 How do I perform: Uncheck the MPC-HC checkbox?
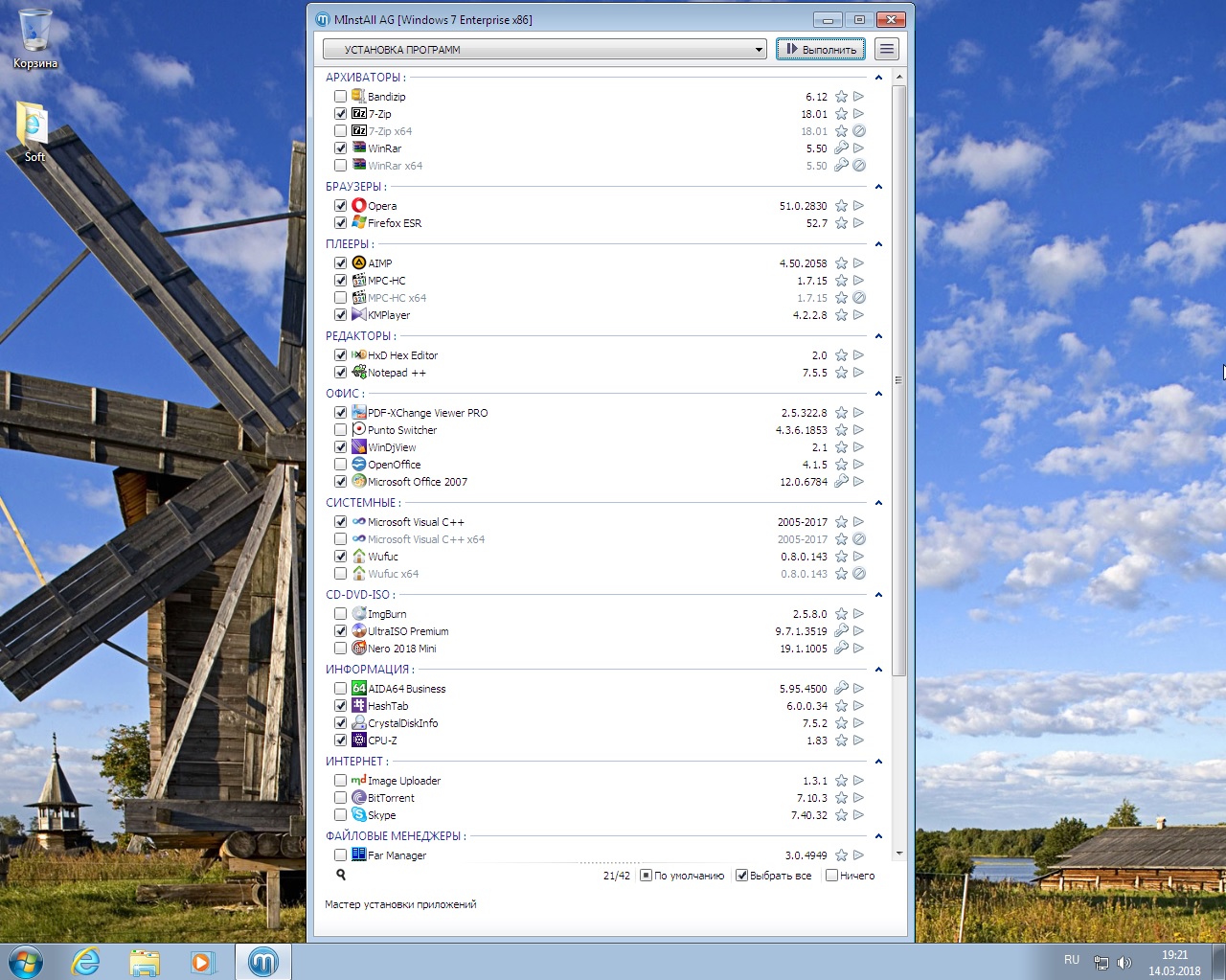pos(340,281)
